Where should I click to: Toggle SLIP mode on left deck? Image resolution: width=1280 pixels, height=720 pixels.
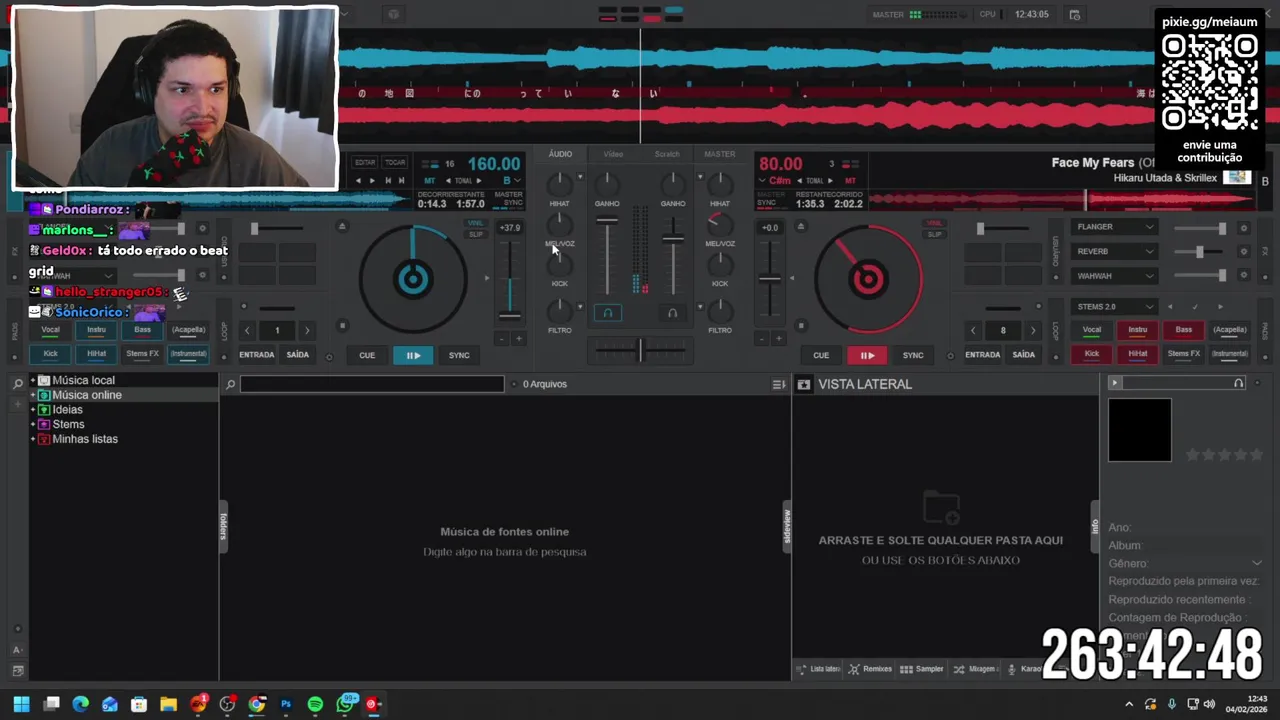pyautogui.click(x=475, y=234)
